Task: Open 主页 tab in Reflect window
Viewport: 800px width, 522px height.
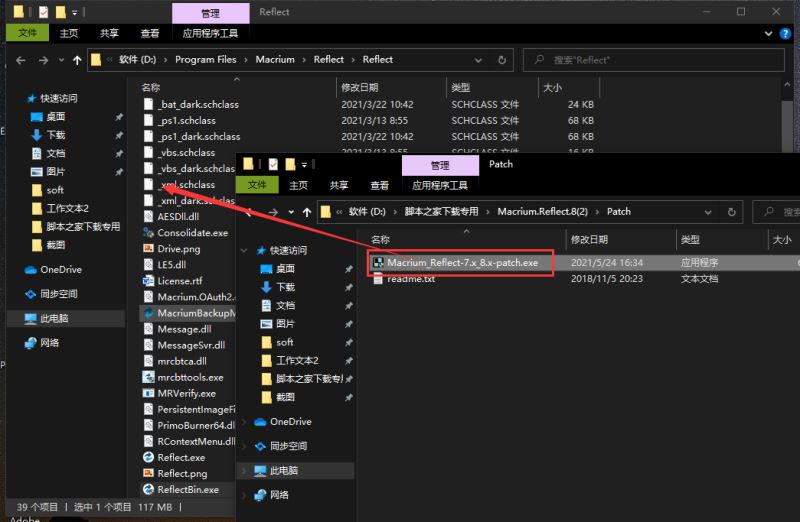Action: click(69, 33)
